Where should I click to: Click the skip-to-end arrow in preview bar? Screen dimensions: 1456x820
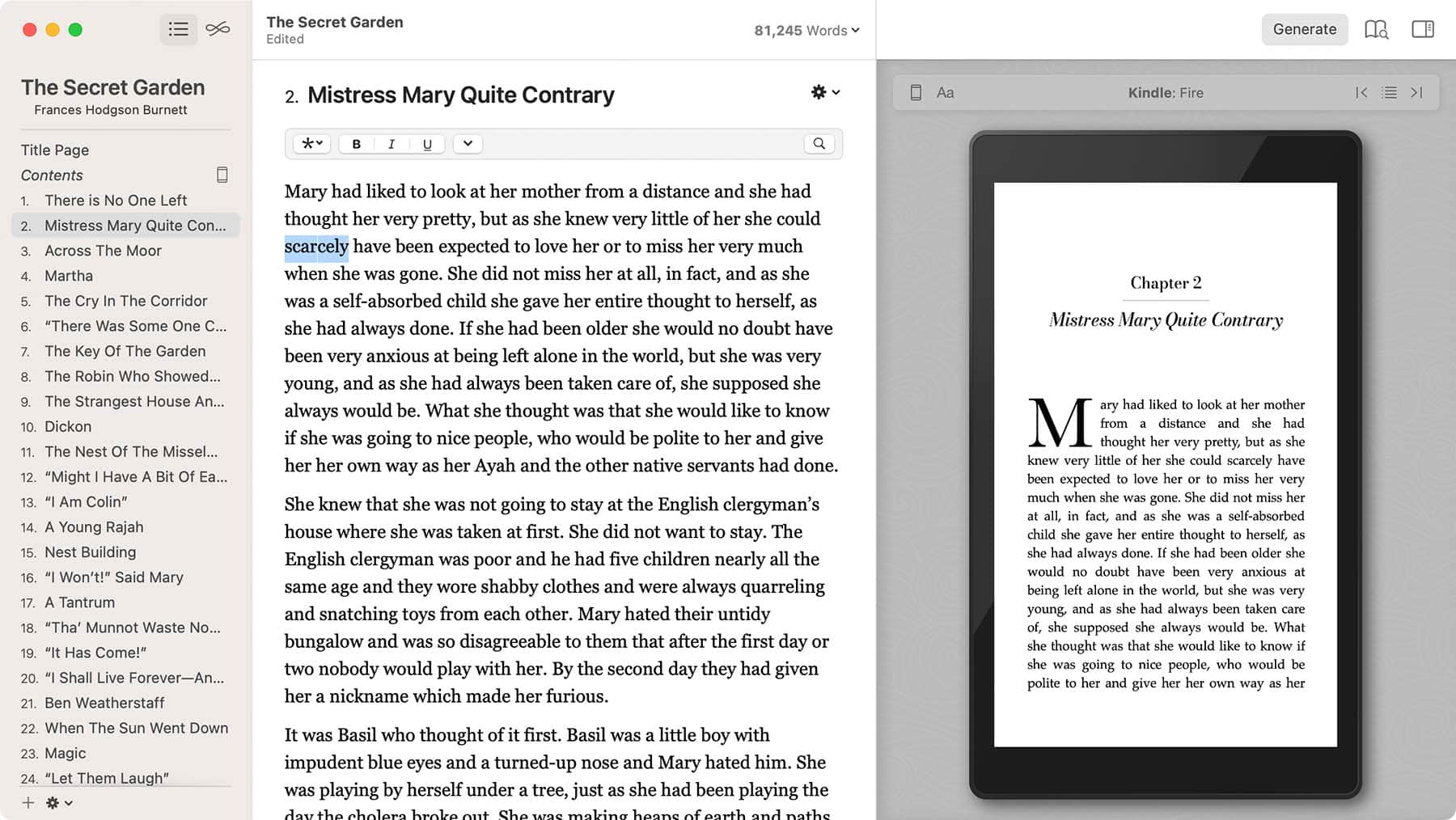click(x=1417, y=92)
